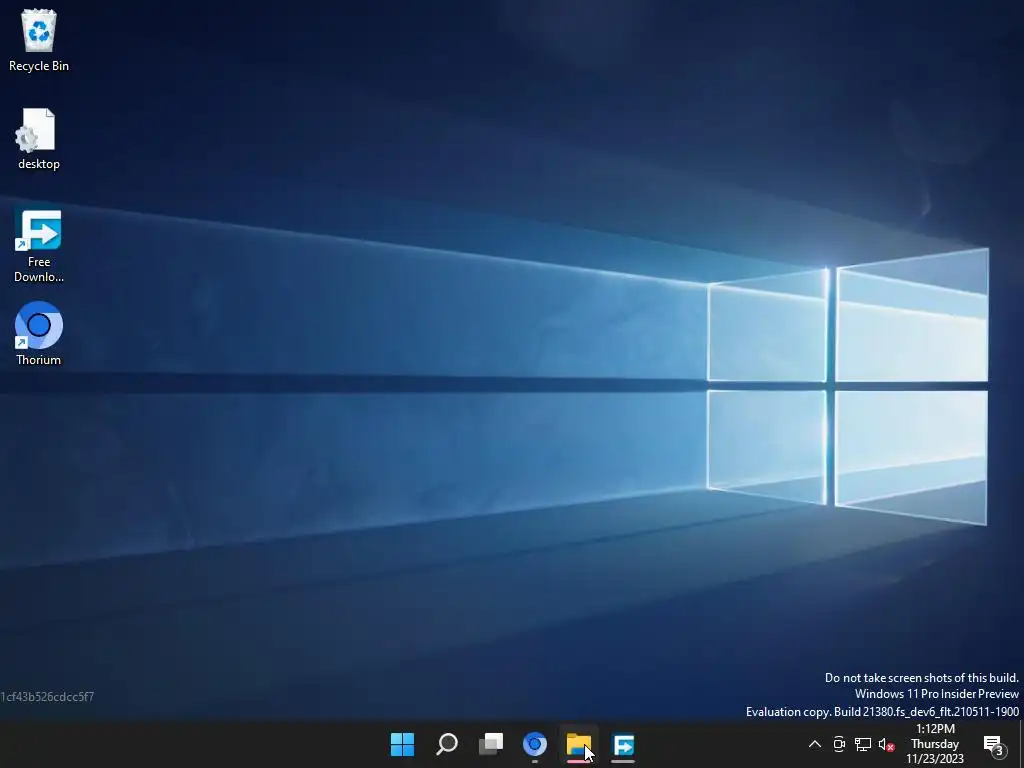
Task: Click the Meet Now tray icon
Action: click(x=839, y=744)
